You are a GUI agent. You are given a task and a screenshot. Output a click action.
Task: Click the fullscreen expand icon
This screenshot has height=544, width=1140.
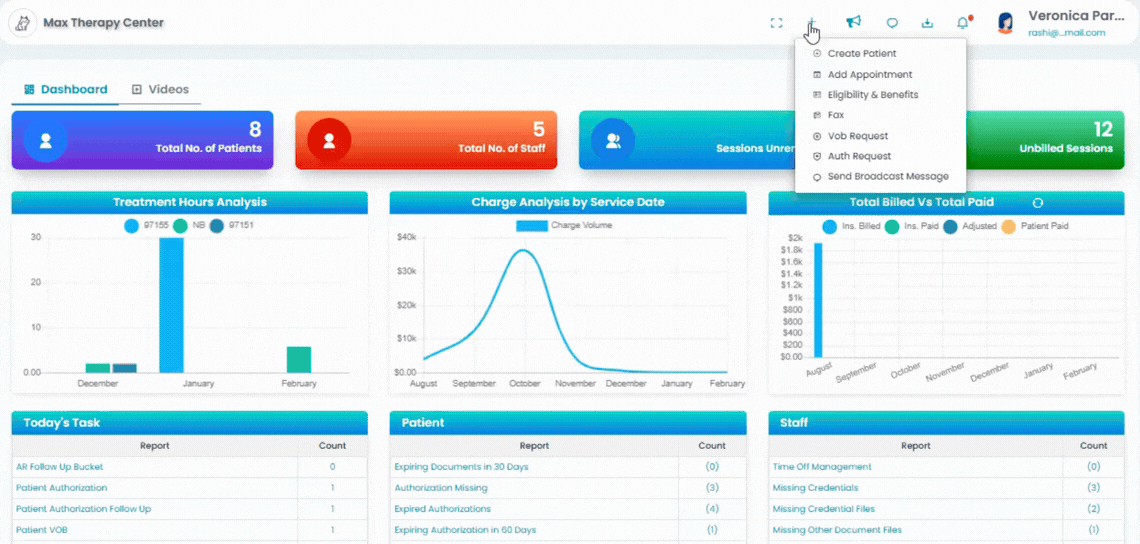click(776, 23)
